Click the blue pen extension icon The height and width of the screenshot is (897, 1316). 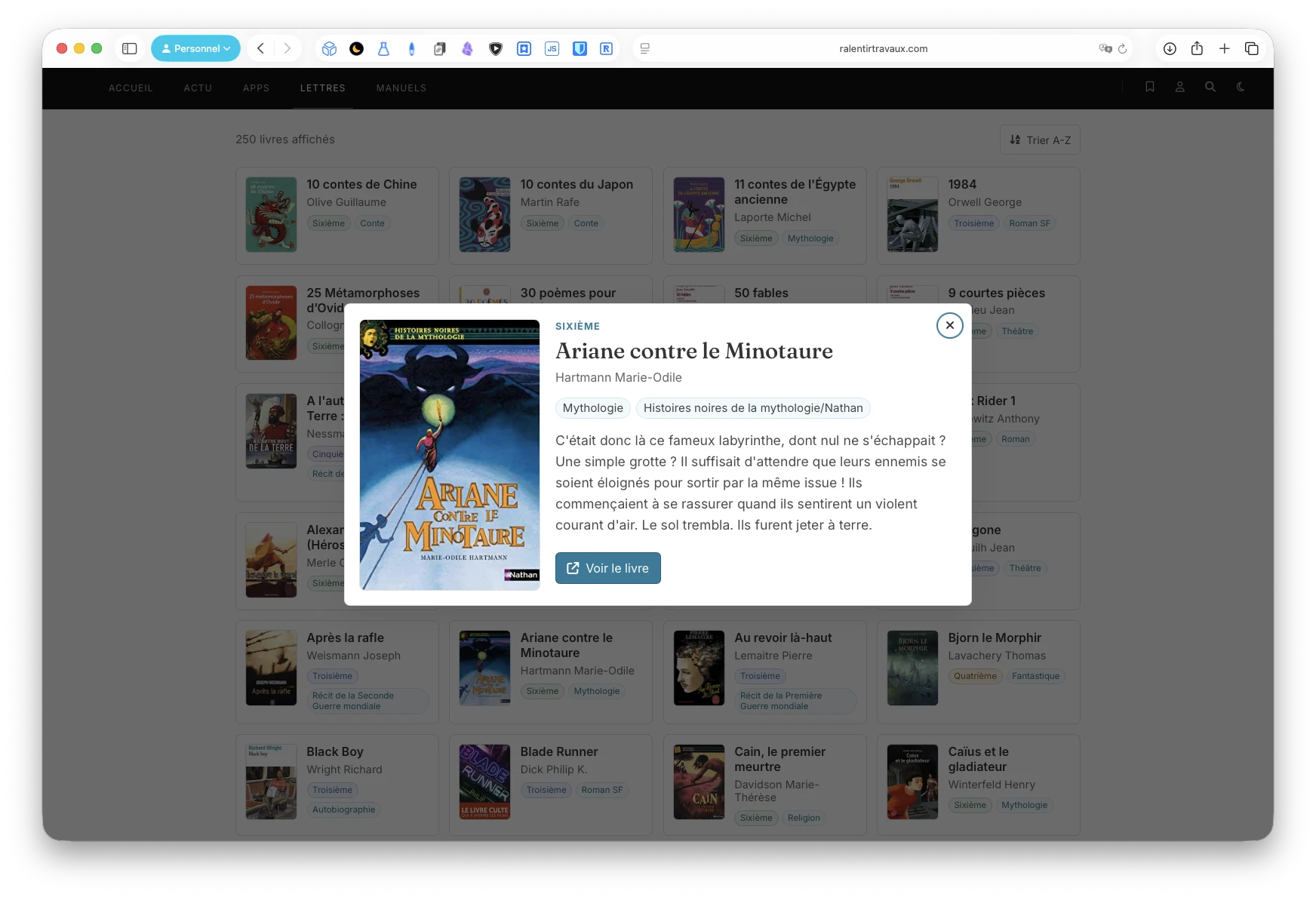(411, 48)
